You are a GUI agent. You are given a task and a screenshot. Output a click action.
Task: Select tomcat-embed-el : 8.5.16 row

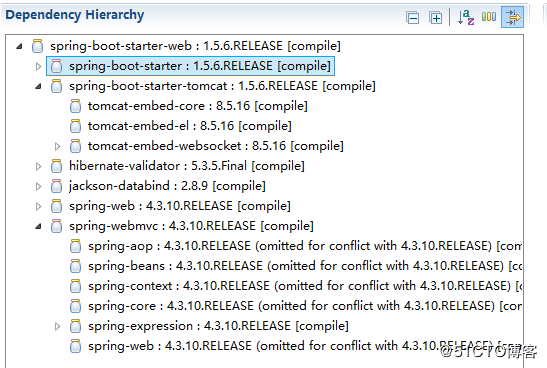tap(189, 126)
